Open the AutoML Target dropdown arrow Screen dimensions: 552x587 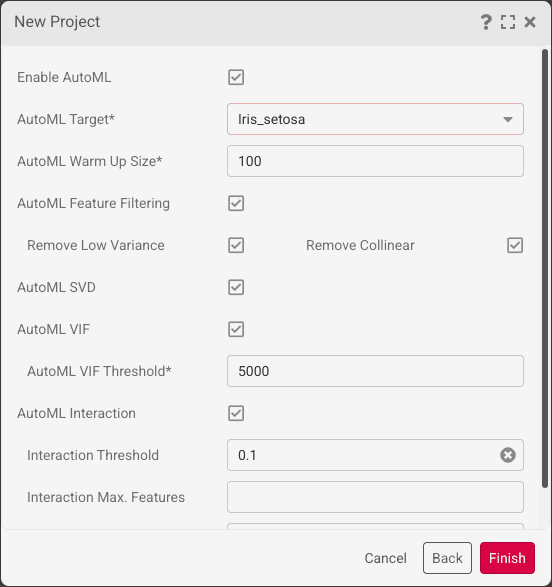click(508, 119)
